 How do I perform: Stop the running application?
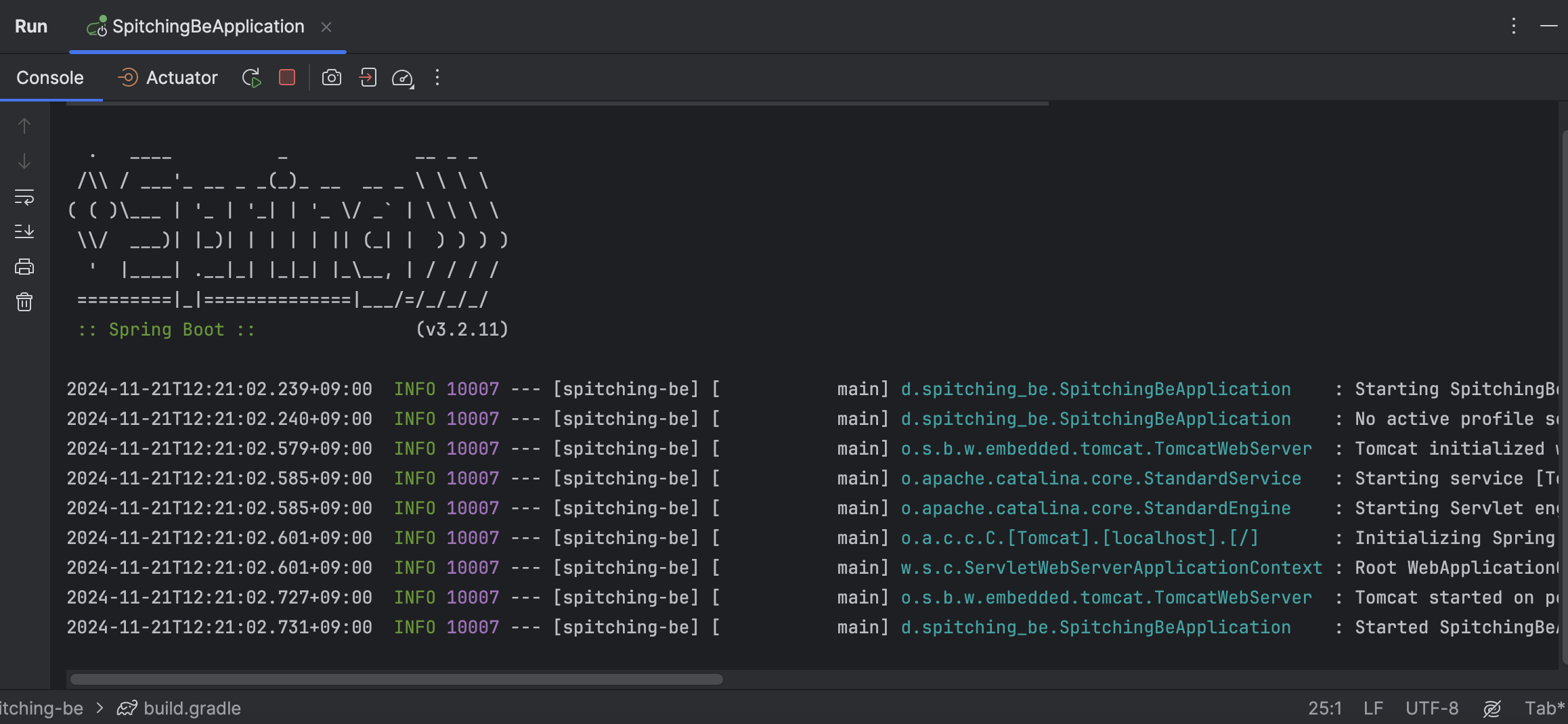click(x=287, y=78)
